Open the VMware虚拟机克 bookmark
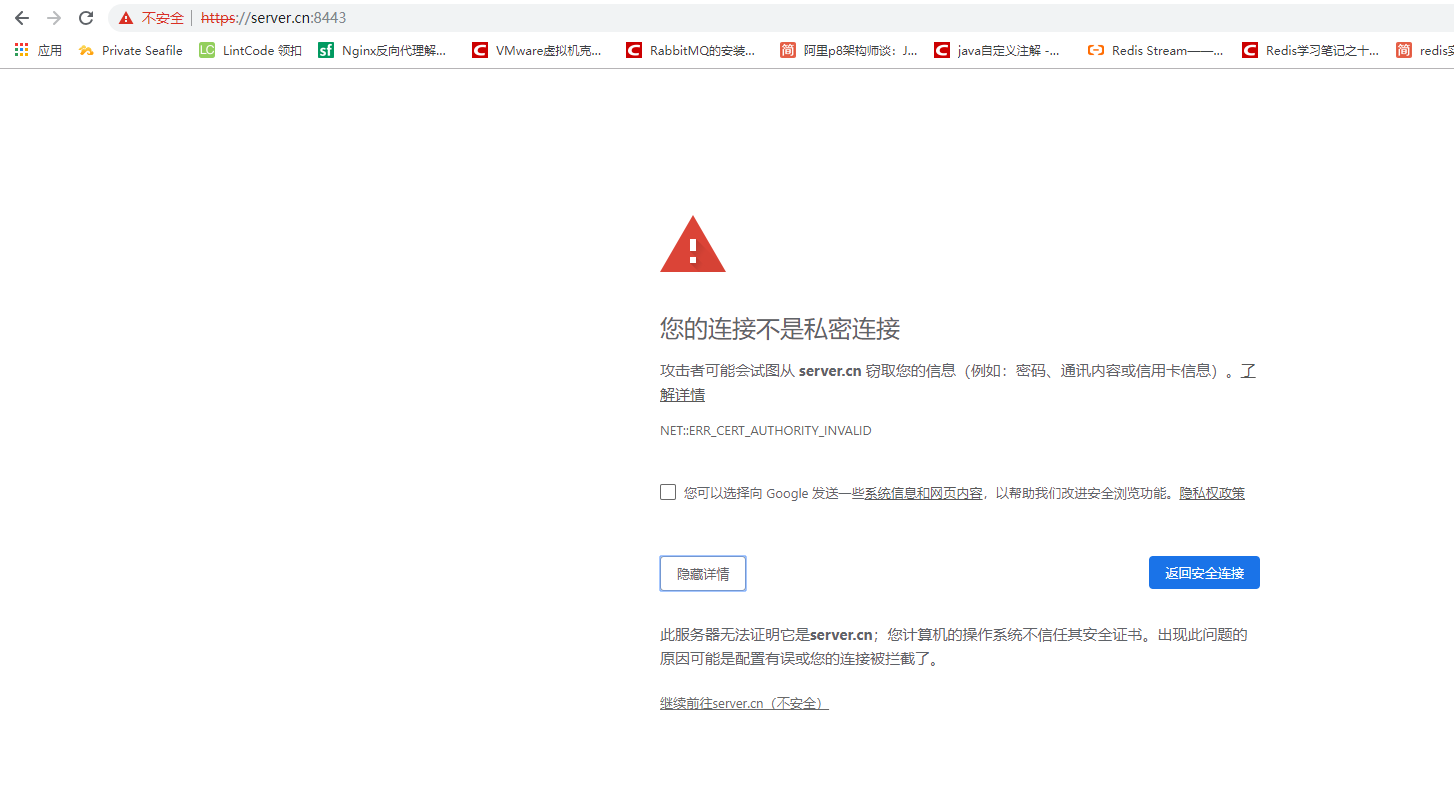This screenshot has width=1454, height=785. [x=538, y=50]
